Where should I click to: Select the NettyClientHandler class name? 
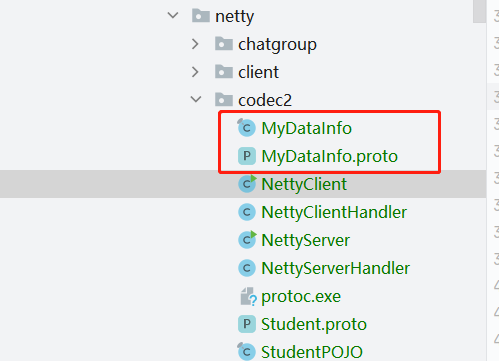(334, 212)
